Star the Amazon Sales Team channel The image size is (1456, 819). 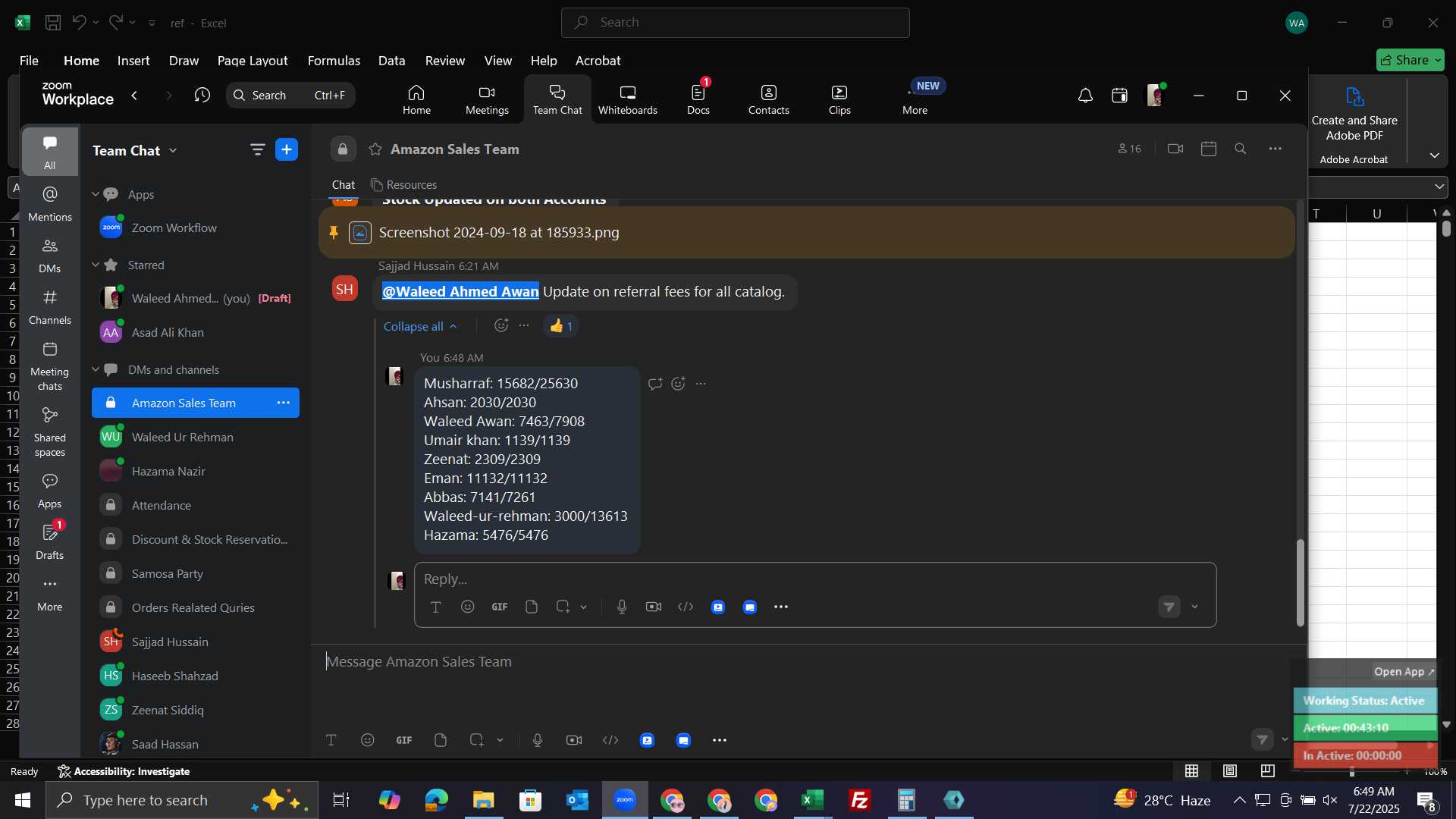[x=375, y=149]
